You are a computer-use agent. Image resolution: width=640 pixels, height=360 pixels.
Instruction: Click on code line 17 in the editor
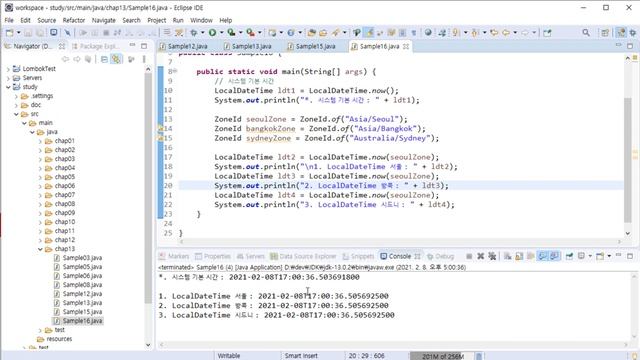[x=327, y=157]
